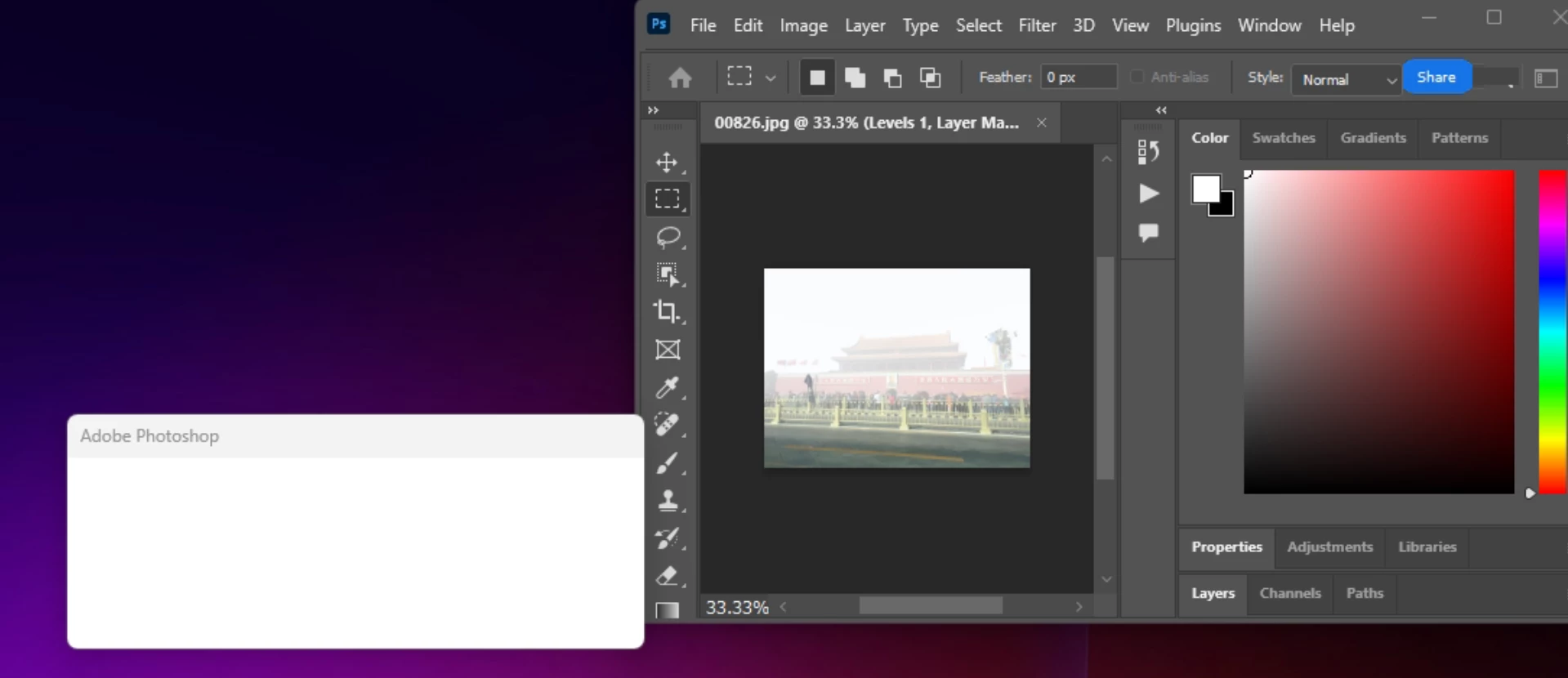The image size is (1568, 678).
Task: Select the Gradient tool
Action: (668, 610)
